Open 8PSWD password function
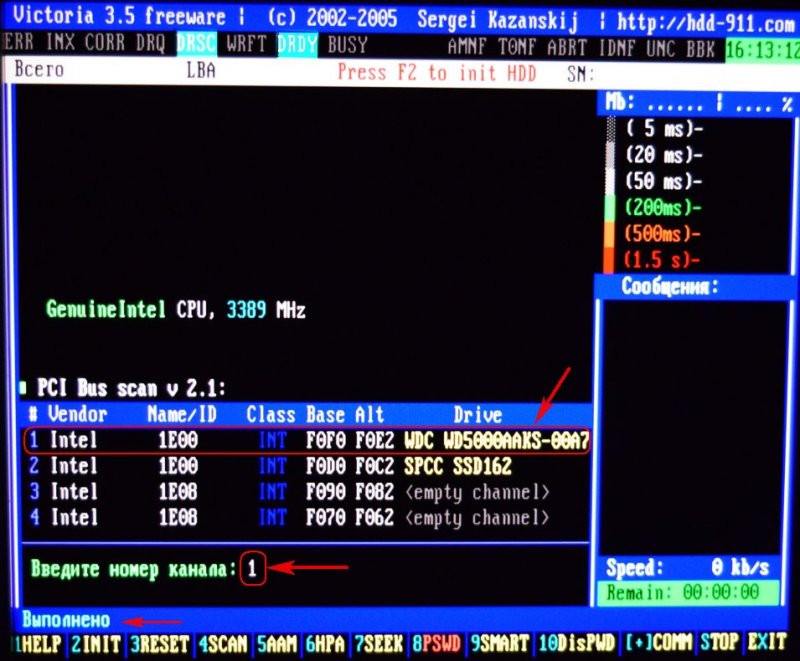Screen dimensions: 800x661 coord(437,643)
